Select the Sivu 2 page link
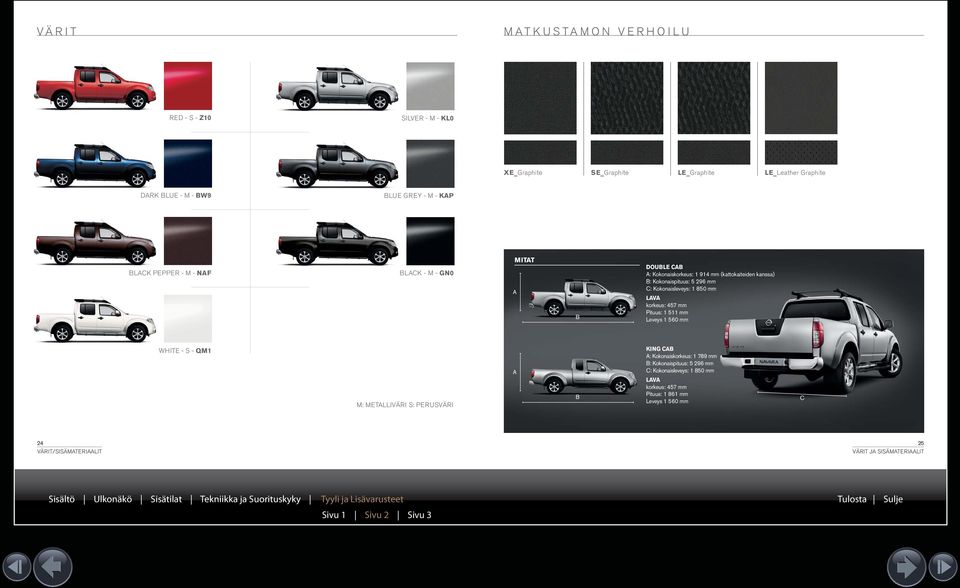This screenshot has width=960, height=588. [377, 515]
